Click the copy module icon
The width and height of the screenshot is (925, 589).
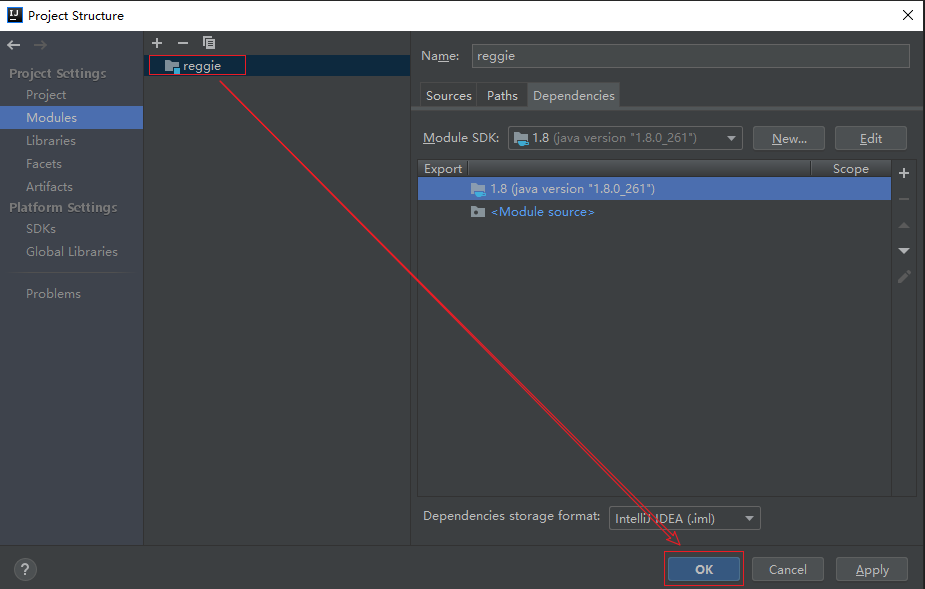coord(209,43)
